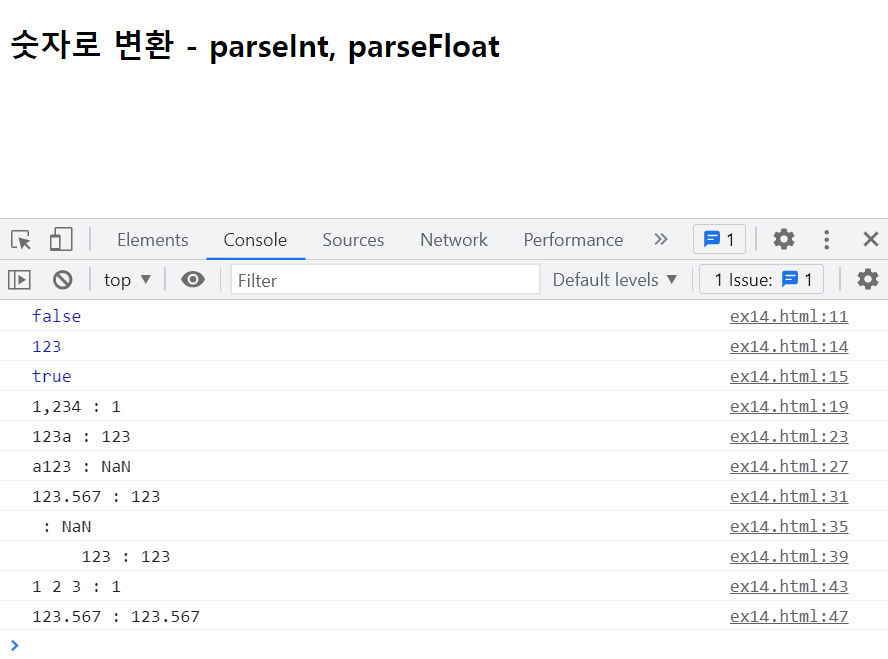Screen dimensions: 888x659
Task: Open the Network tab
Action: pyautogui.click(x=454, y=239)
